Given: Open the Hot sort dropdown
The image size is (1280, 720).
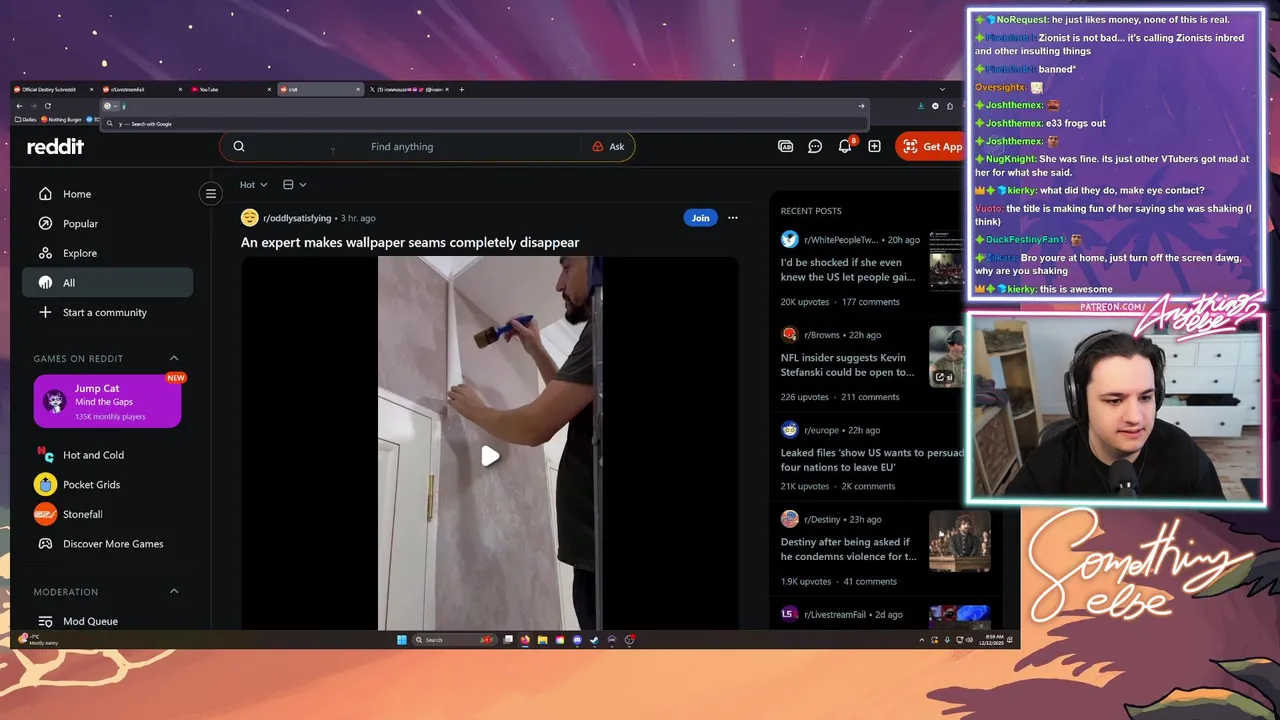Looking at the screenshot, I should (x=253, y=184).
